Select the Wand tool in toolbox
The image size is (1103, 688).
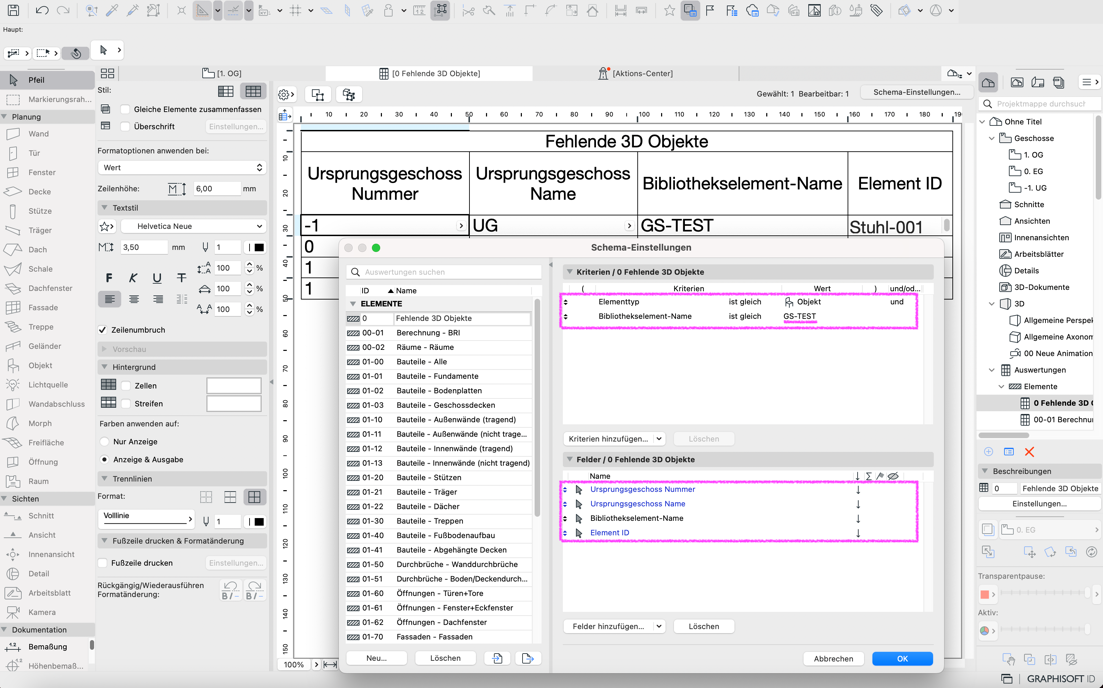tap(38, 134)
